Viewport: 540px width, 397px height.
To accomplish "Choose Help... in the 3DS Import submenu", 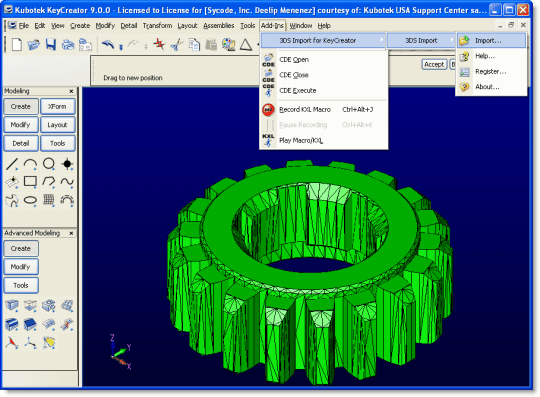I will click(x=492, y=56).
